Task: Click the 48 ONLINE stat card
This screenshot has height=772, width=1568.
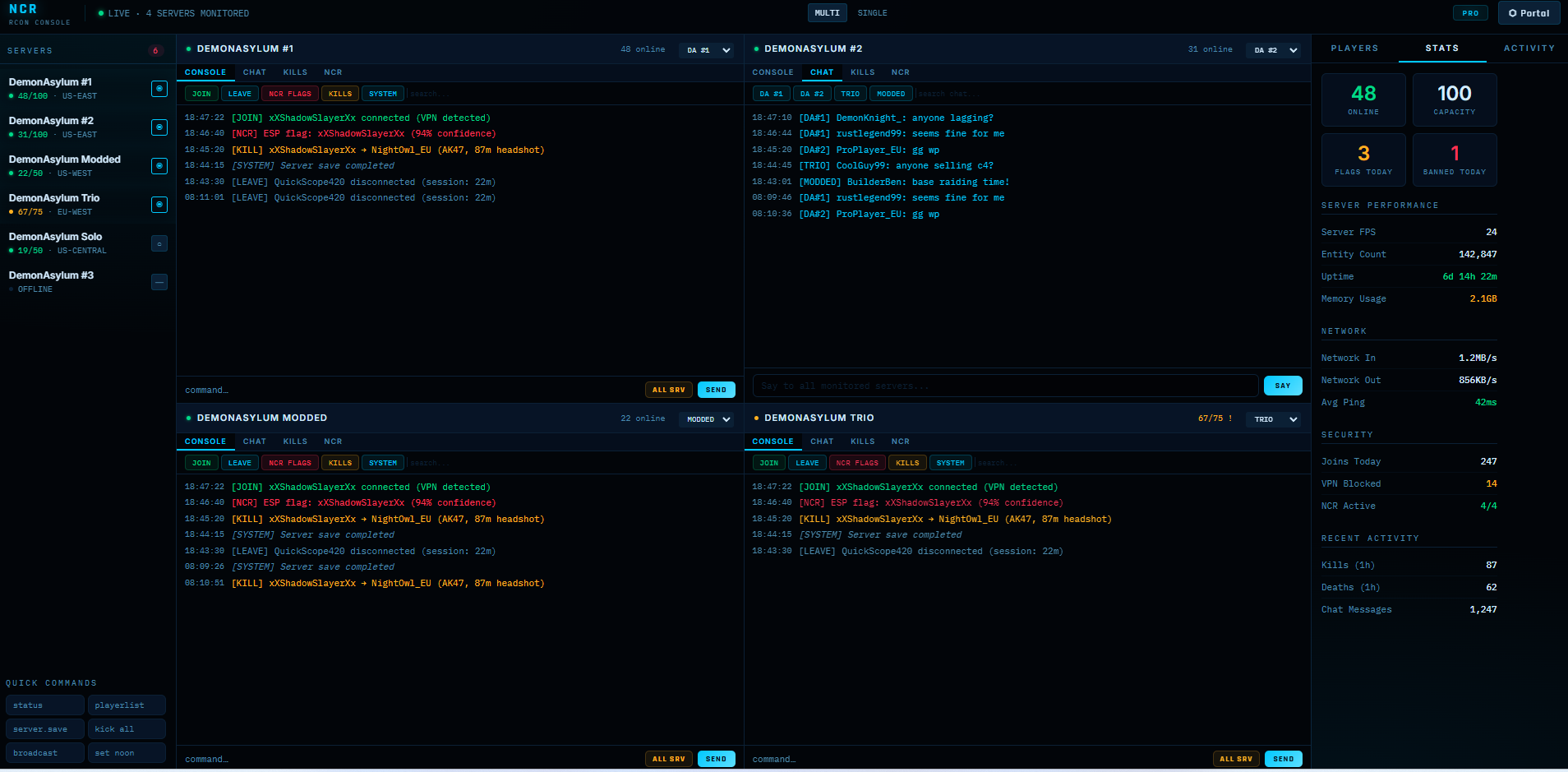Action: tap(1363, 100)
